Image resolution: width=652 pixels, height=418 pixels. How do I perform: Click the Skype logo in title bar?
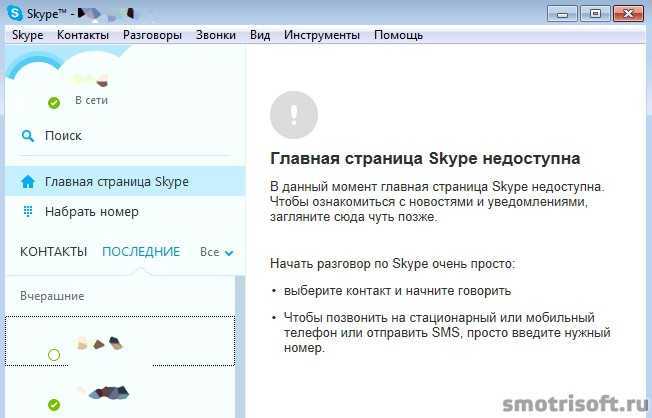coord(15,13)
